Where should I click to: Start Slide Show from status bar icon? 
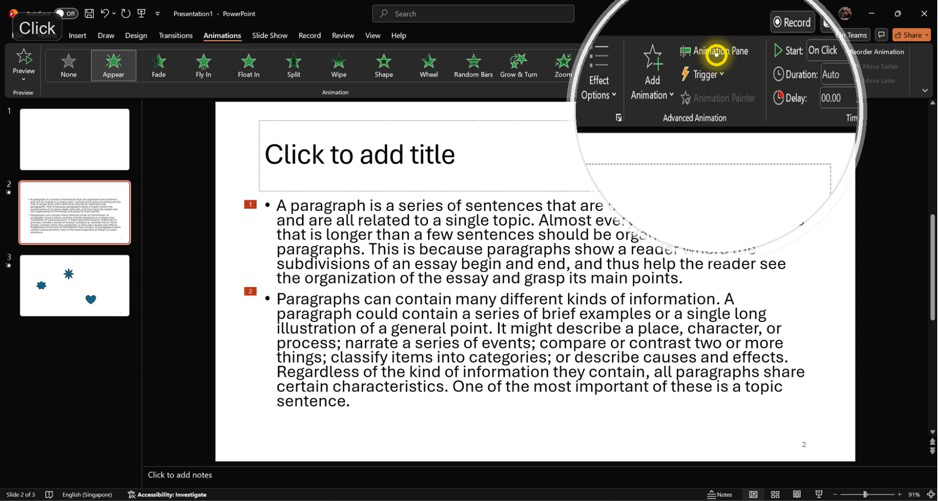click(x=817, y=494)
